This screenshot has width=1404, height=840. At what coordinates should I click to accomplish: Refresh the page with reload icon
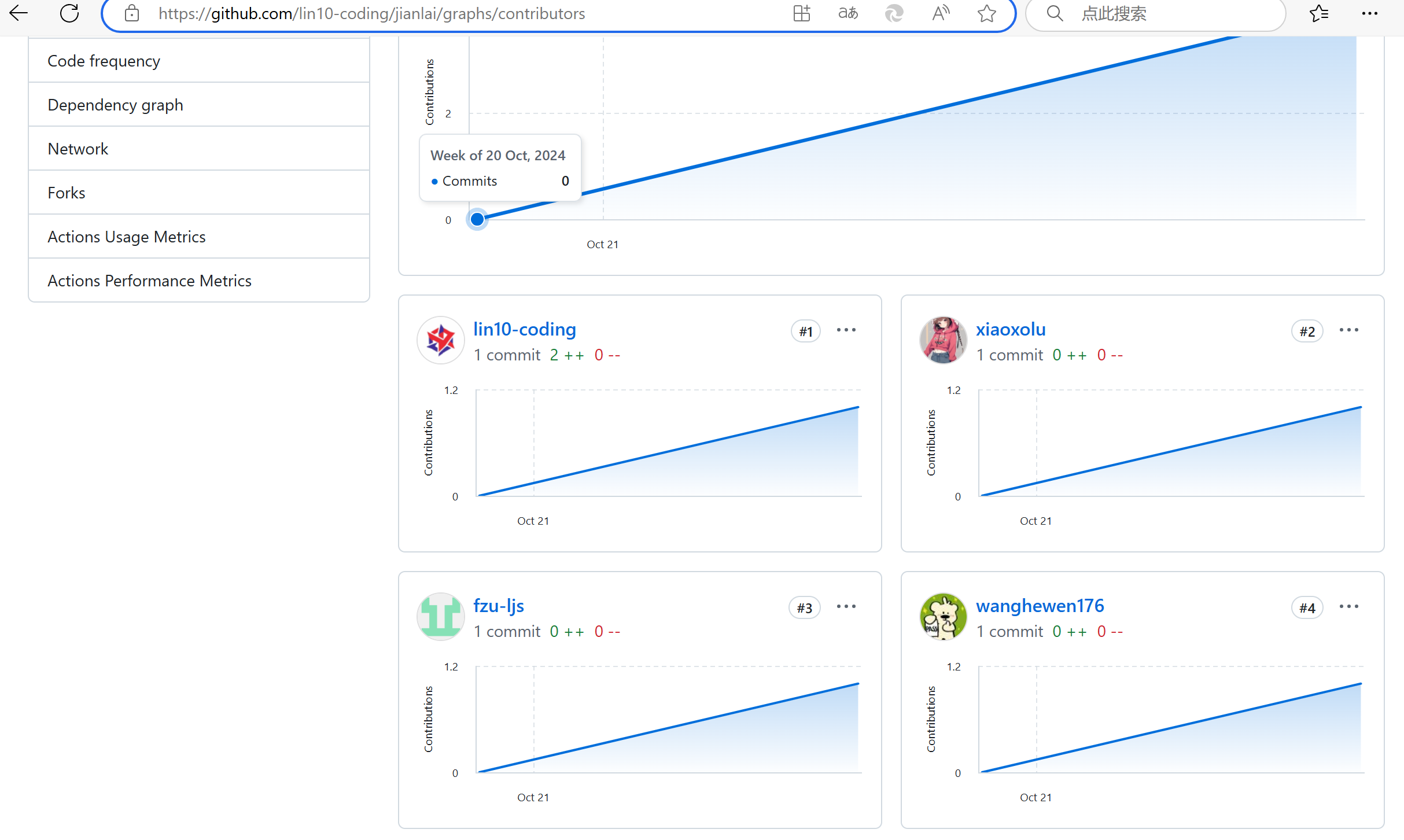pyautogui.click(x=69, y=13)
